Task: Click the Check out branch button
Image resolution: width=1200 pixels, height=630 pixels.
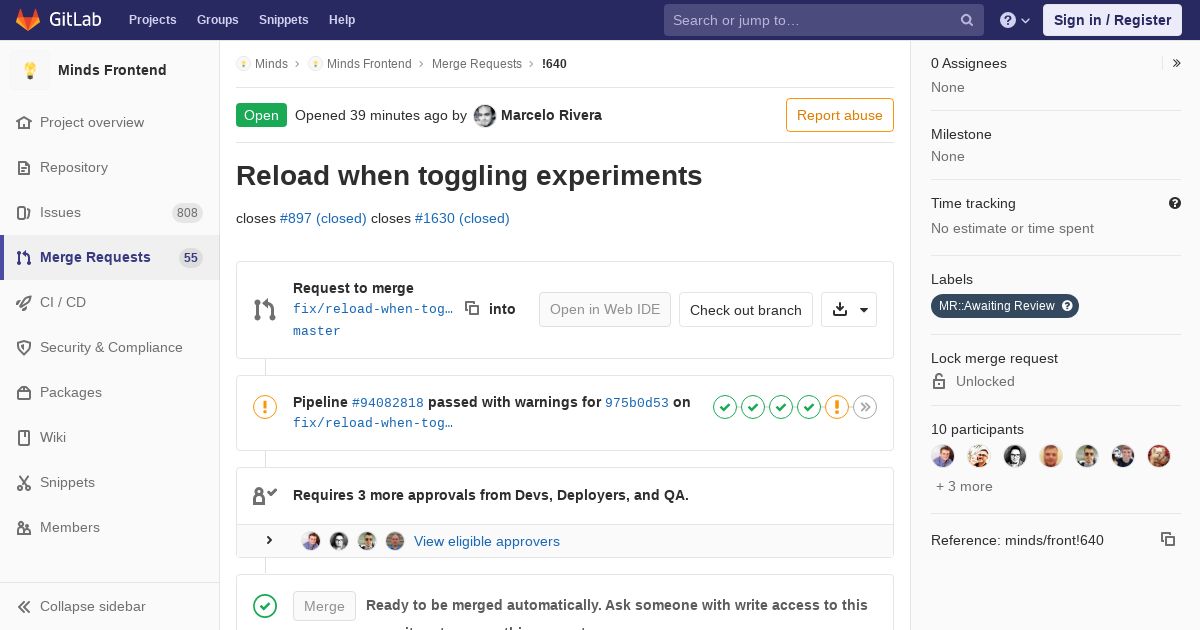Action: [x=746, y=310]
